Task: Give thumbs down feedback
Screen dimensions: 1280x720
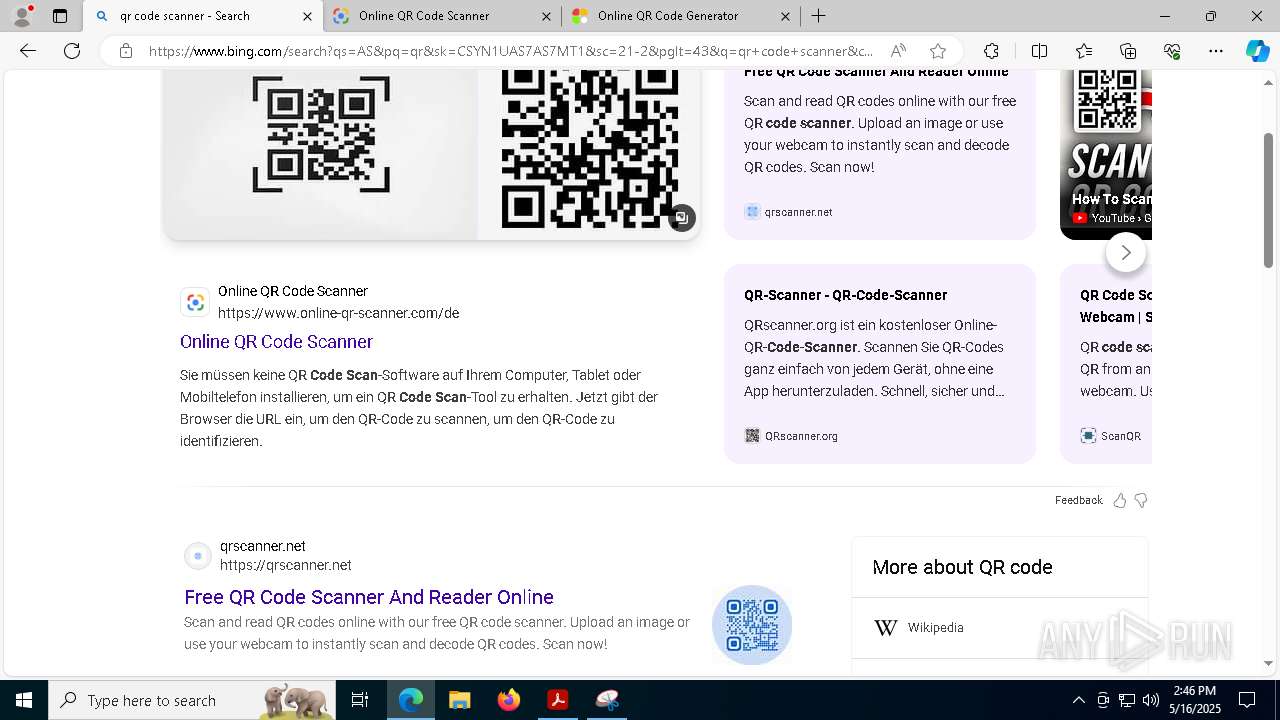Action: [1141, 500]
